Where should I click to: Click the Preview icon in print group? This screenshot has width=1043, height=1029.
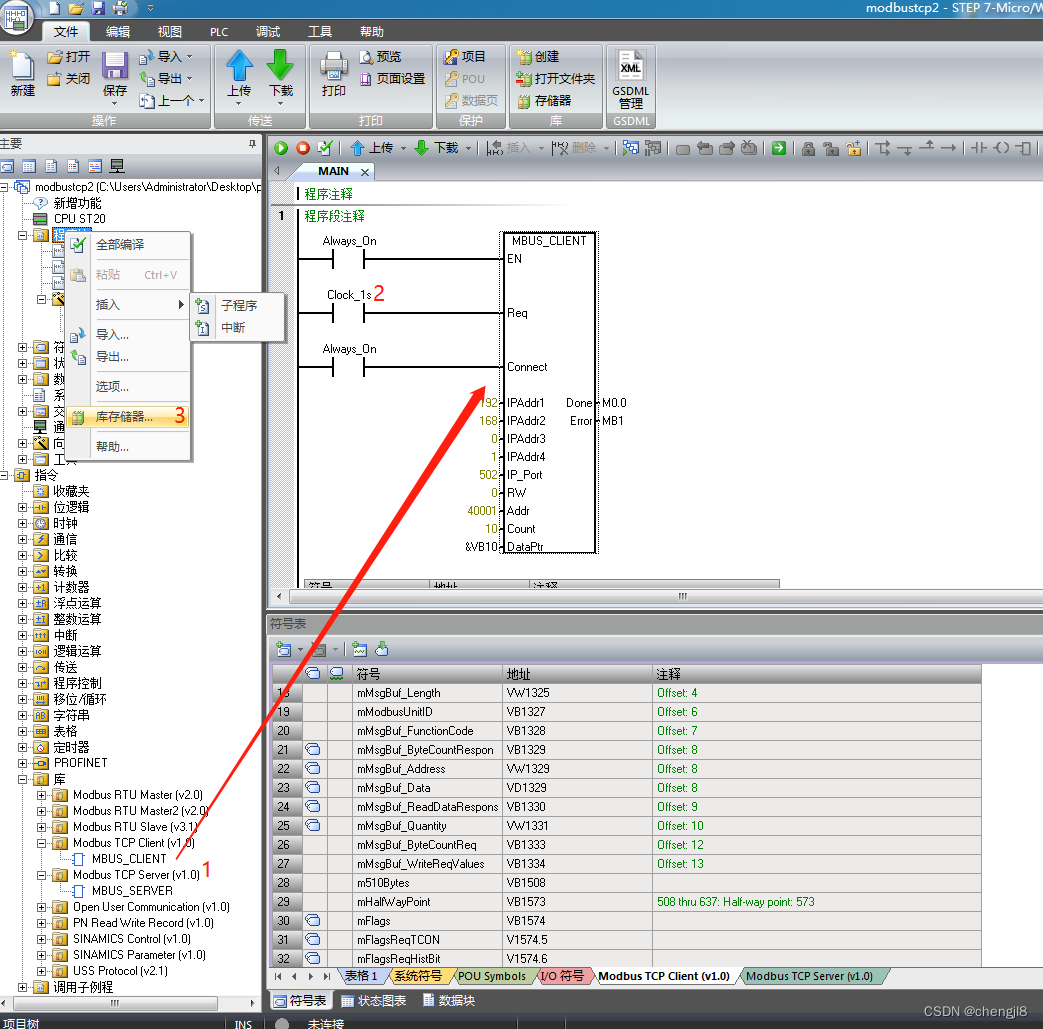tap(366, 57)
